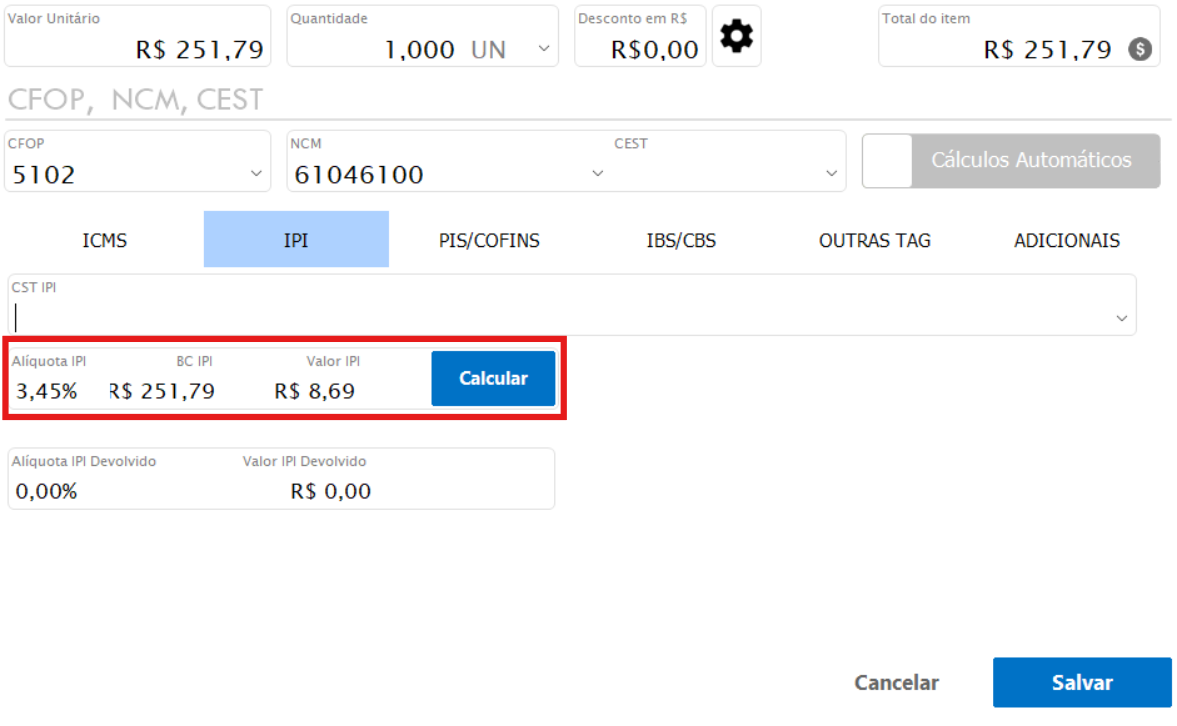The image size is (1177, 726).
Task: Switch to the ICMS tab
Action: [105, 240]
